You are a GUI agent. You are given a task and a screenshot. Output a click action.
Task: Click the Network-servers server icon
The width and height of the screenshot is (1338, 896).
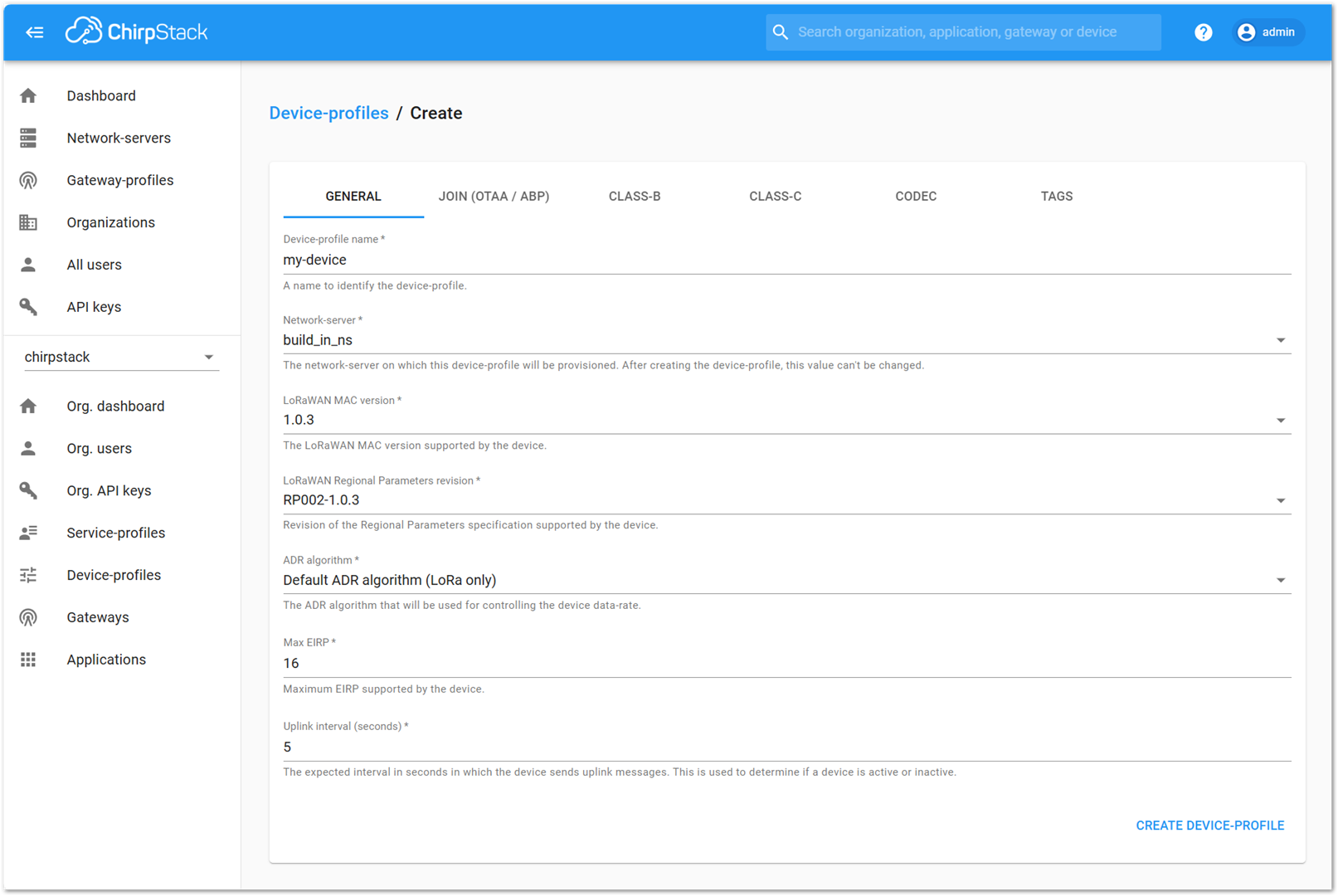pos(28,138)
